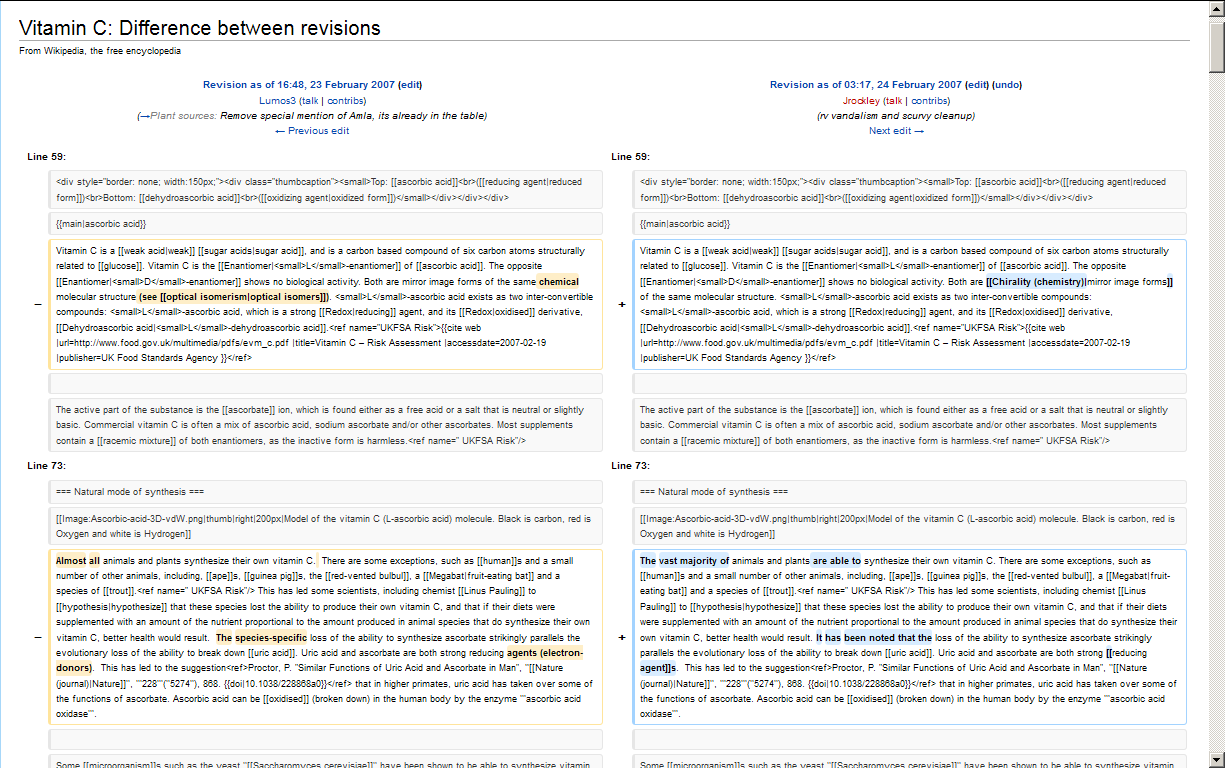View Lumos3's contribs

346,101
